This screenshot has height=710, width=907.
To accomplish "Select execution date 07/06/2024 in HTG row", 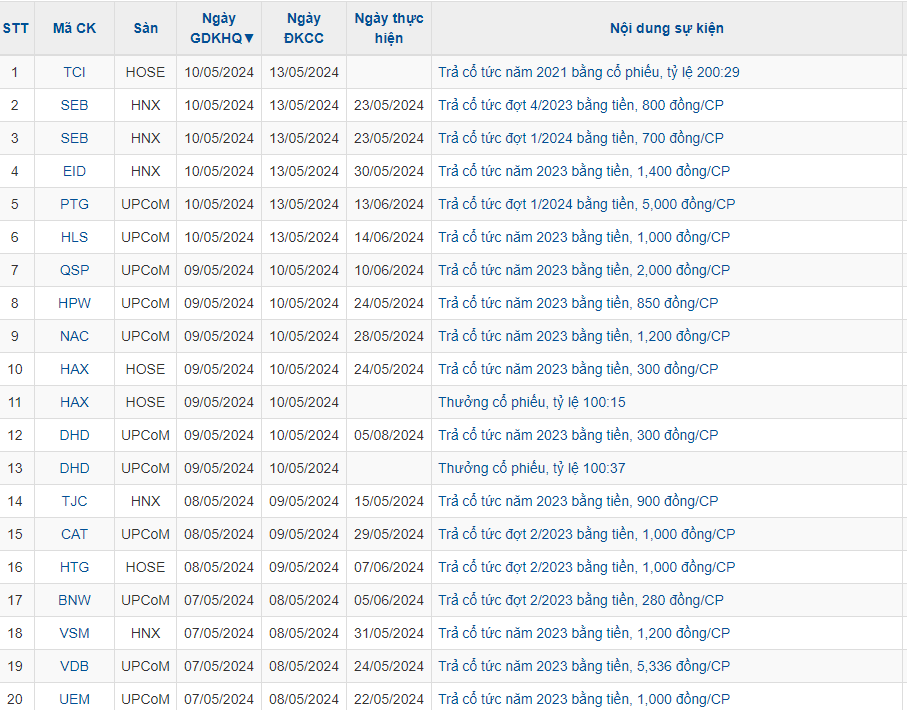I will coord(389,567).
